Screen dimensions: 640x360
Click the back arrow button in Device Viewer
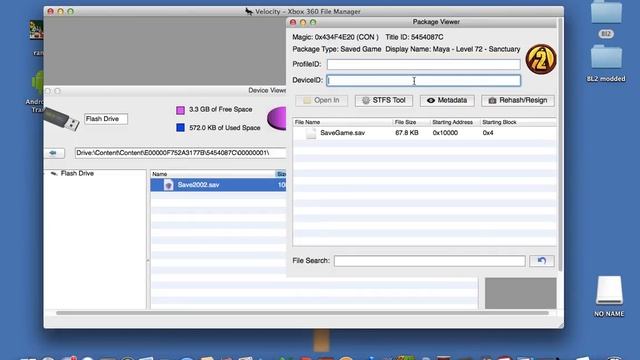54,153
